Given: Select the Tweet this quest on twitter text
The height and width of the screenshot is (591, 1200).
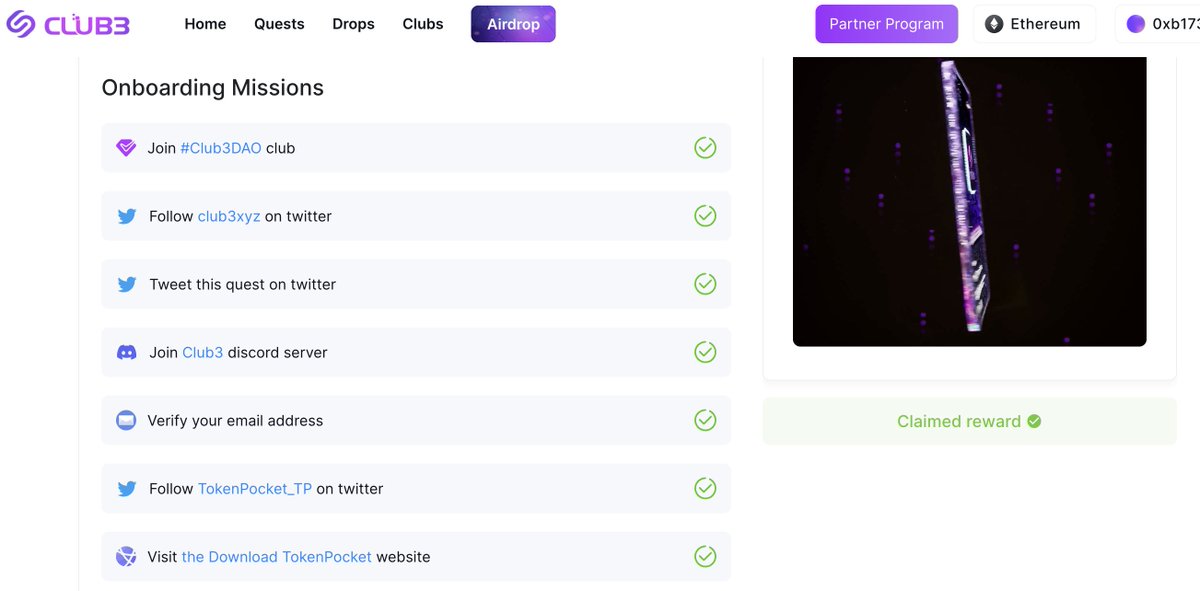Looking at the screenshot, I should [x=243, y=284].
